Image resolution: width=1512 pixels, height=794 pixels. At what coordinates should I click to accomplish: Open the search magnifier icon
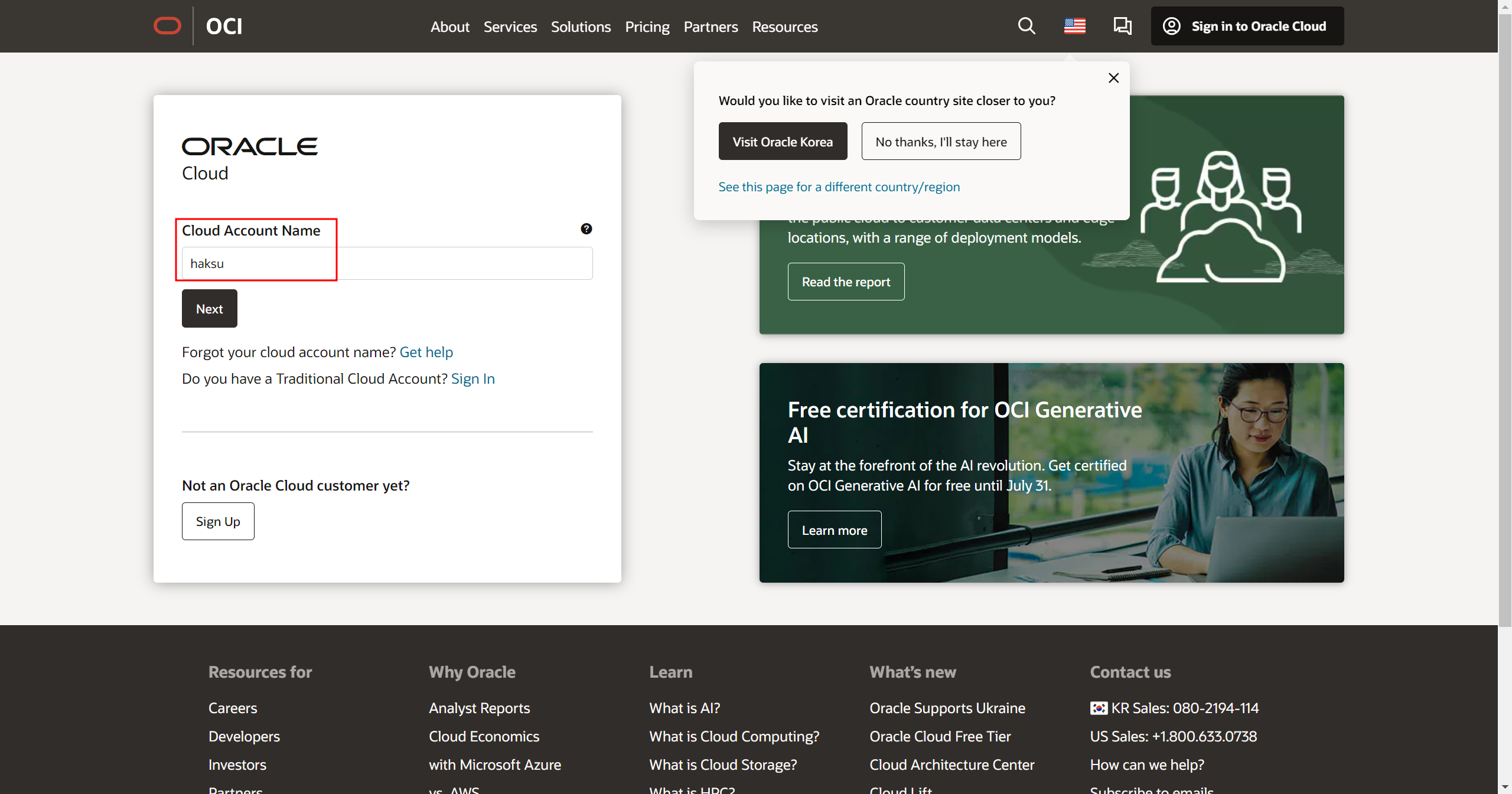1027,26
